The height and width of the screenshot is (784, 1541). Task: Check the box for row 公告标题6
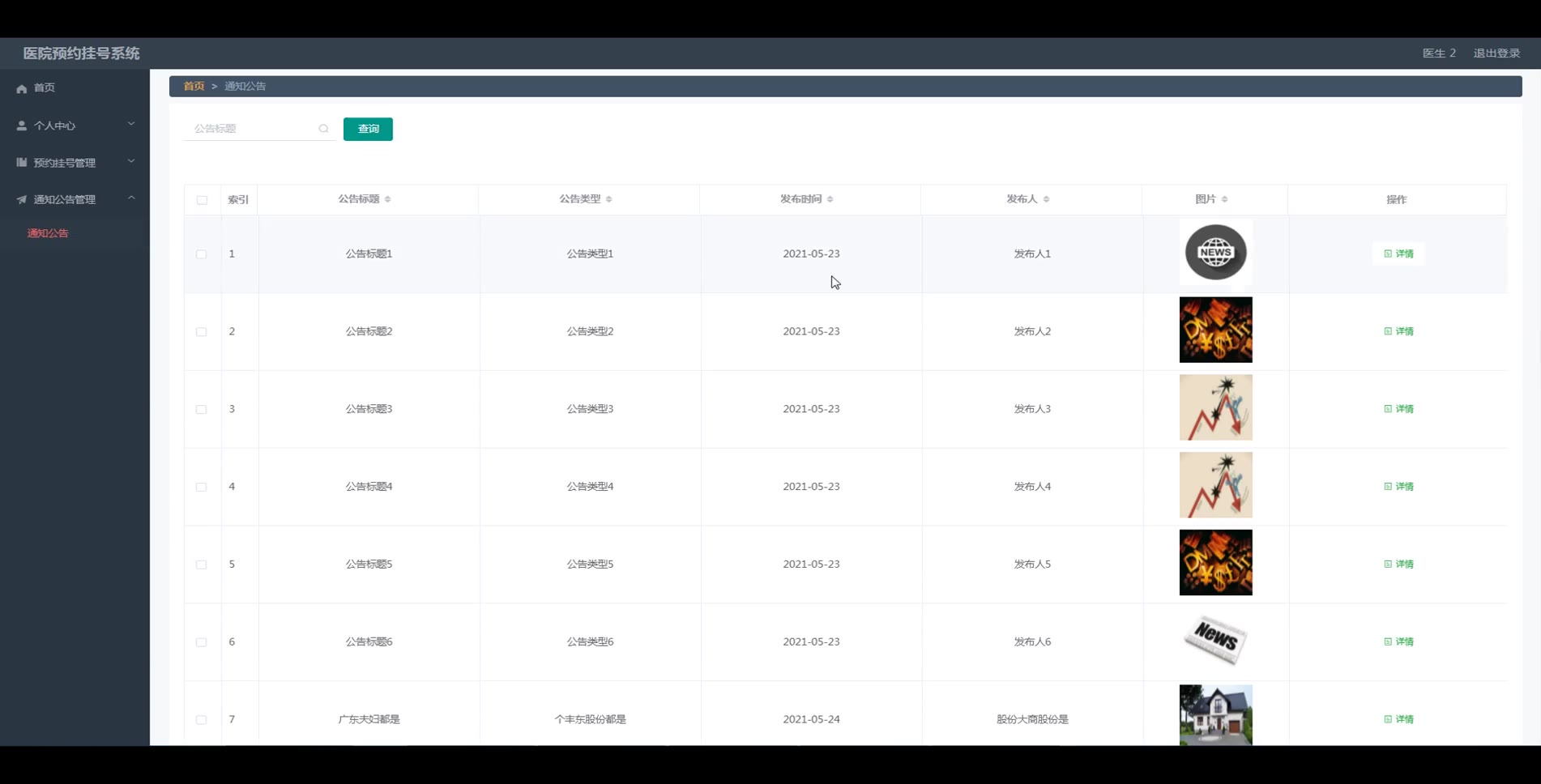tap(201, 642)
